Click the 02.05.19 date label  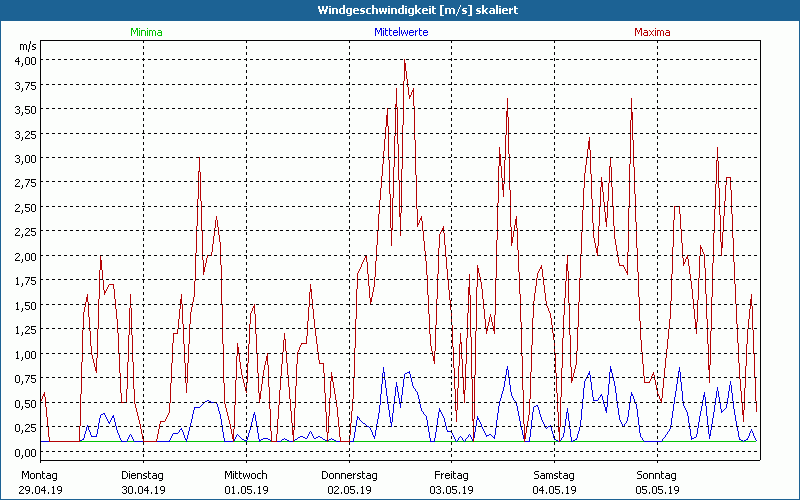tap(348, 490)
